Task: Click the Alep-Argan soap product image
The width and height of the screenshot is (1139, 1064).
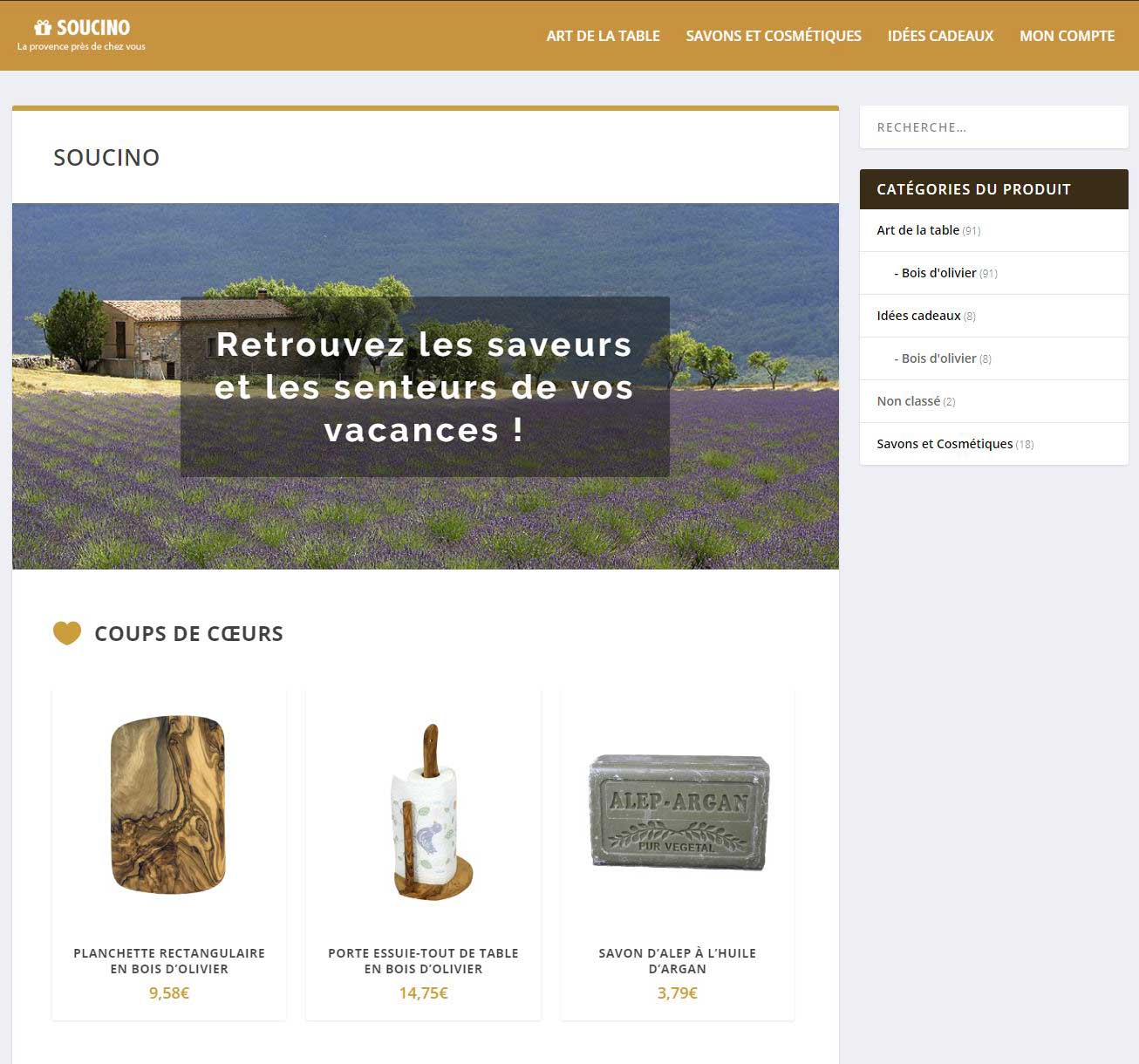Action: pos(679,813)
